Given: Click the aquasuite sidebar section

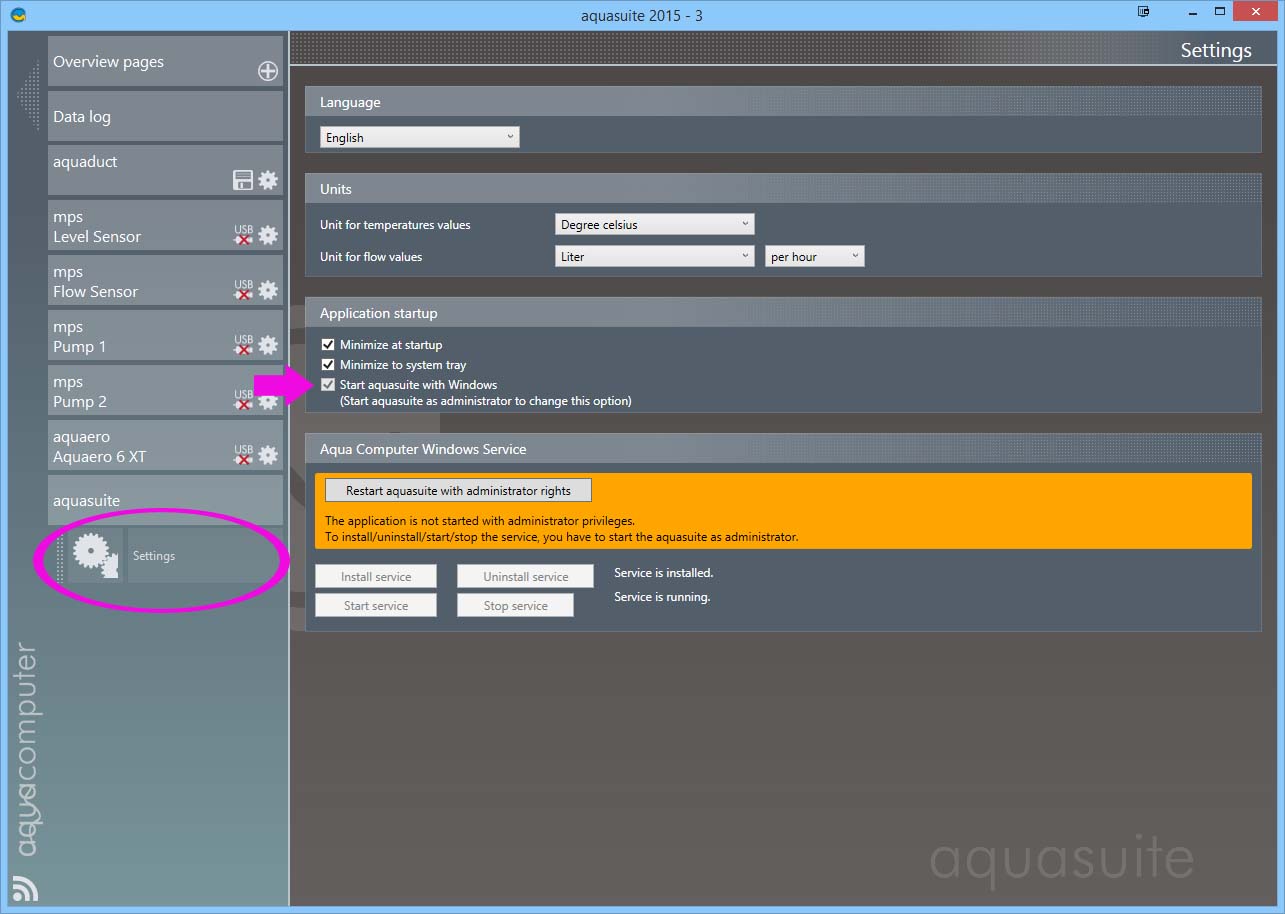Looking at the screenshot, I should 165,500.
